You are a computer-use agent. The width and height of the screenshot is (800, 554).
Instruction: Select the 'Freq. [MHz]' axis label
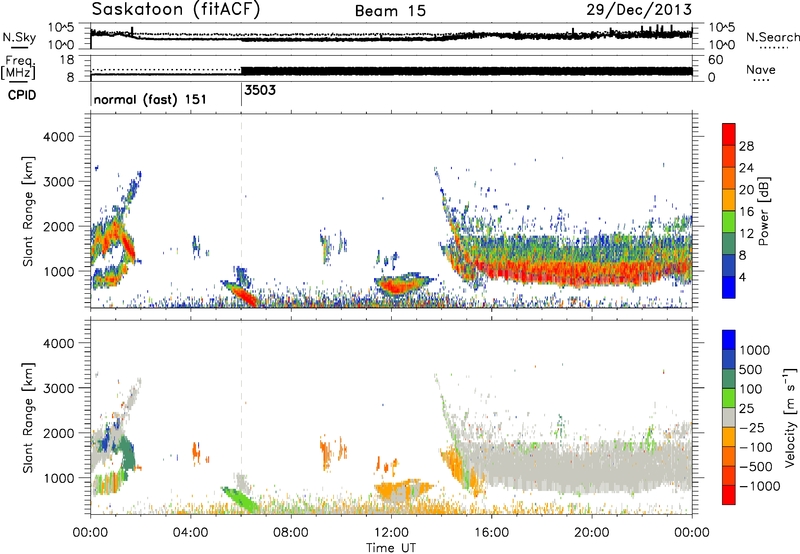(x=19, y=68)
